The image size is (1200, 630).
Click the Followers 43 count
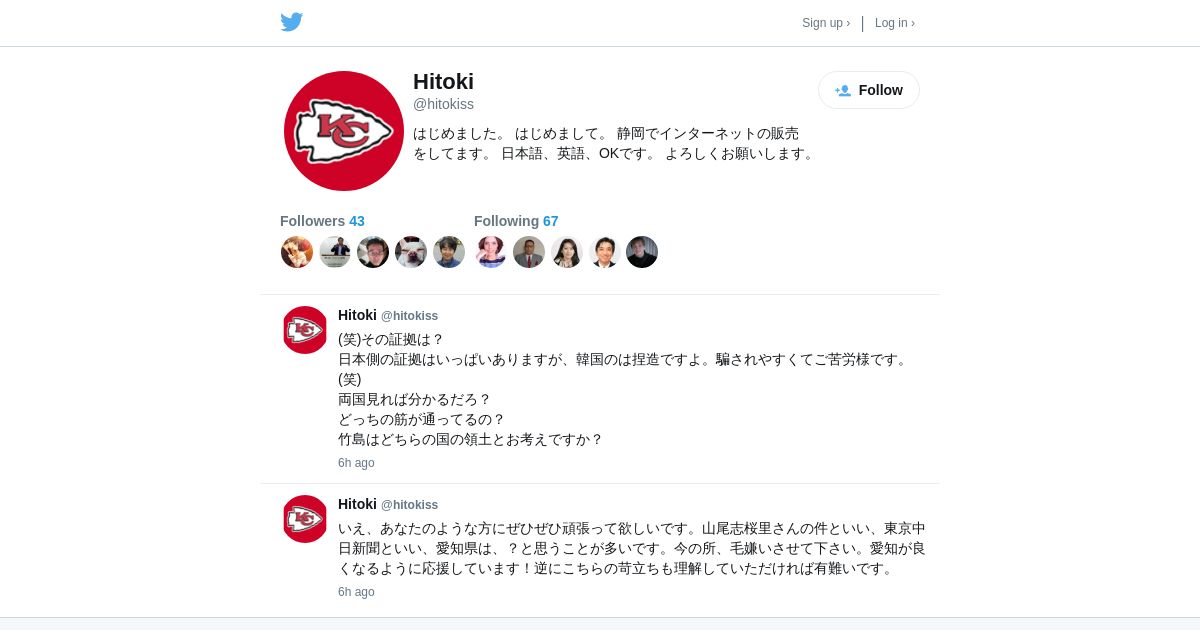[x=322, y=221]
